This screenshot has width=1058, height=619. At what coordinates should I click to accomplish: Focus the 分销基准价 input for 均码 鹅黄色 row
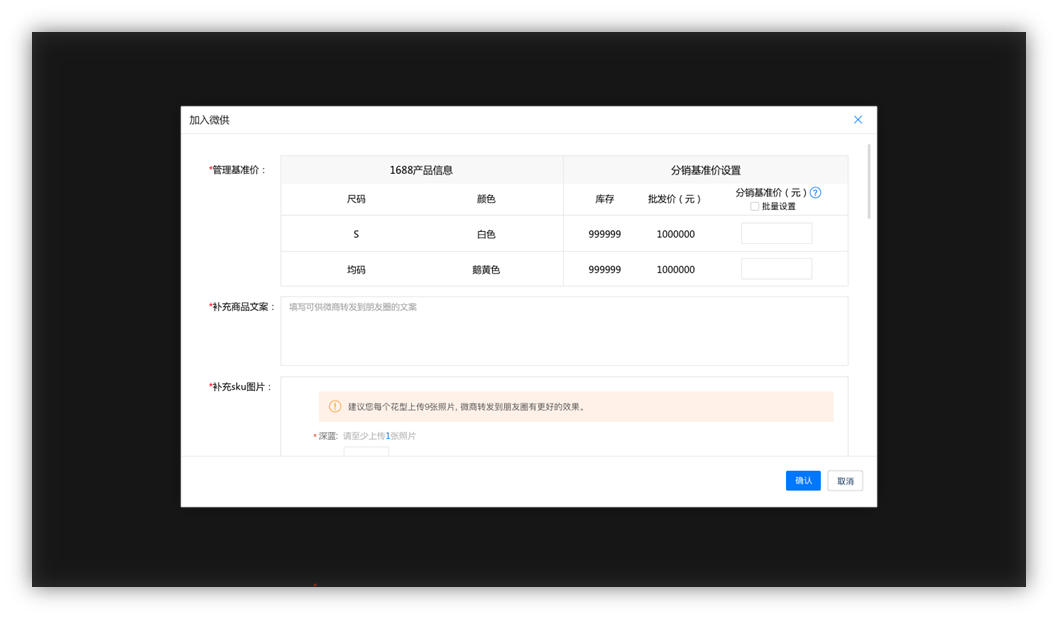pyautogui.click(x=776, y=269)
